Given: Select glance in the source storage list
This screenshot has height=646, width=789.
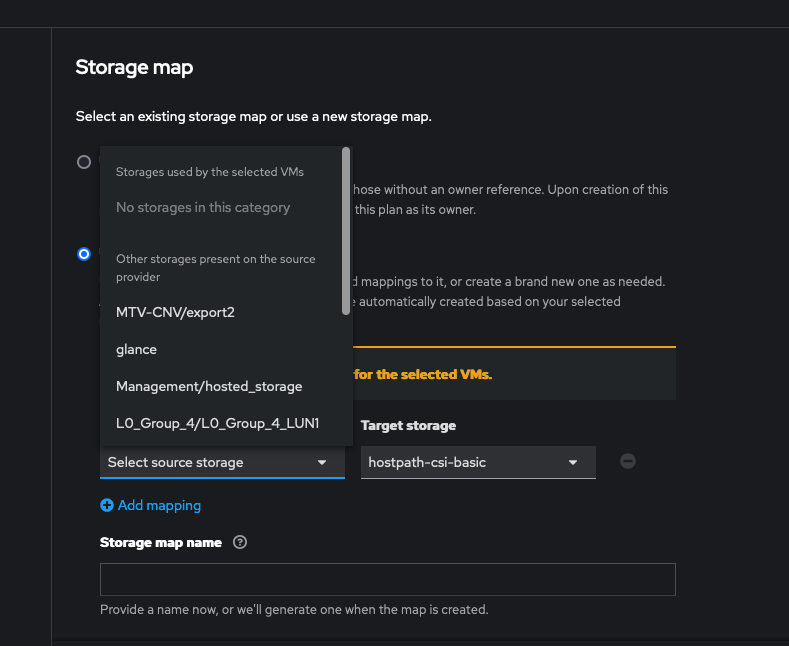Looking at the screenshot, I should coord(136,349).
